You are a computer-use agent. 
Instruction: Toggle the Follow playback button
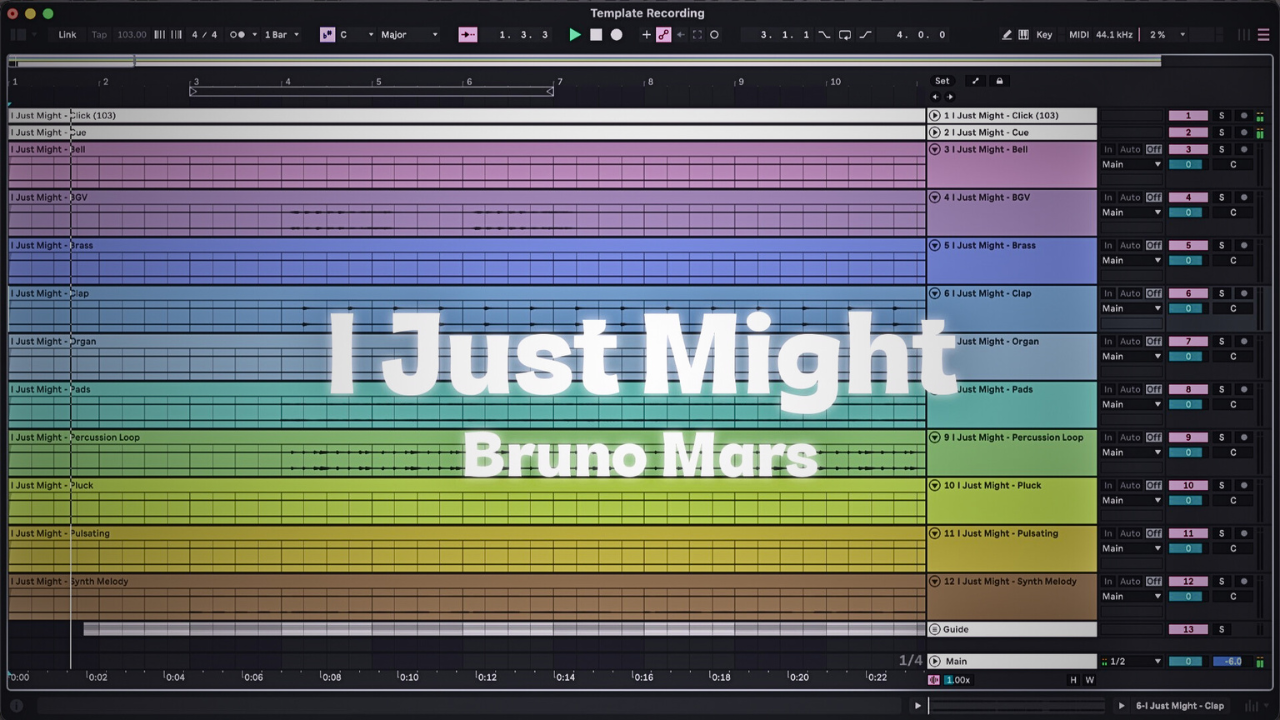point(467,35)
